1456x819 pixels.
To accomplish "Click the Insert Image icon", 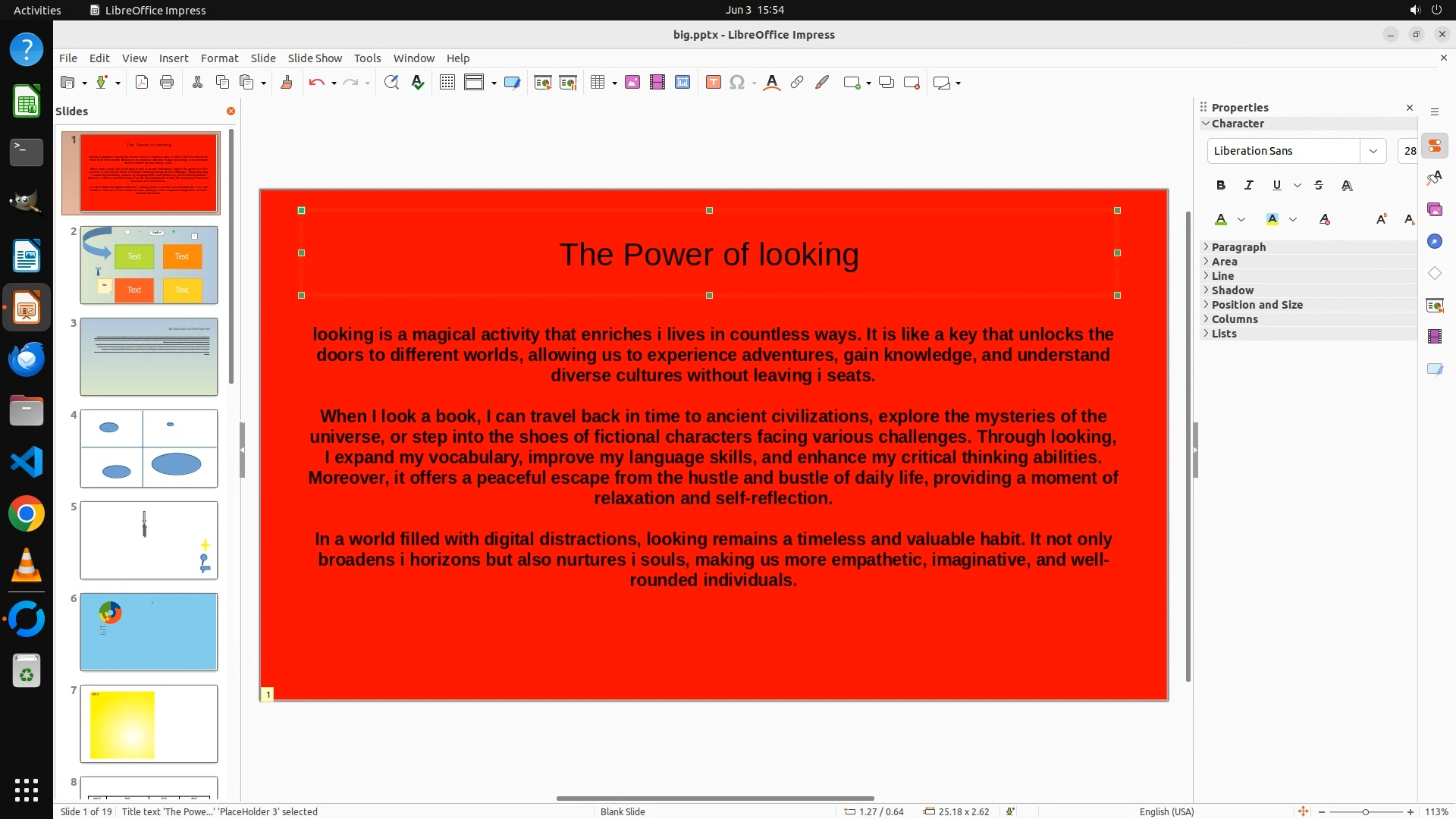I will (632, 83).
